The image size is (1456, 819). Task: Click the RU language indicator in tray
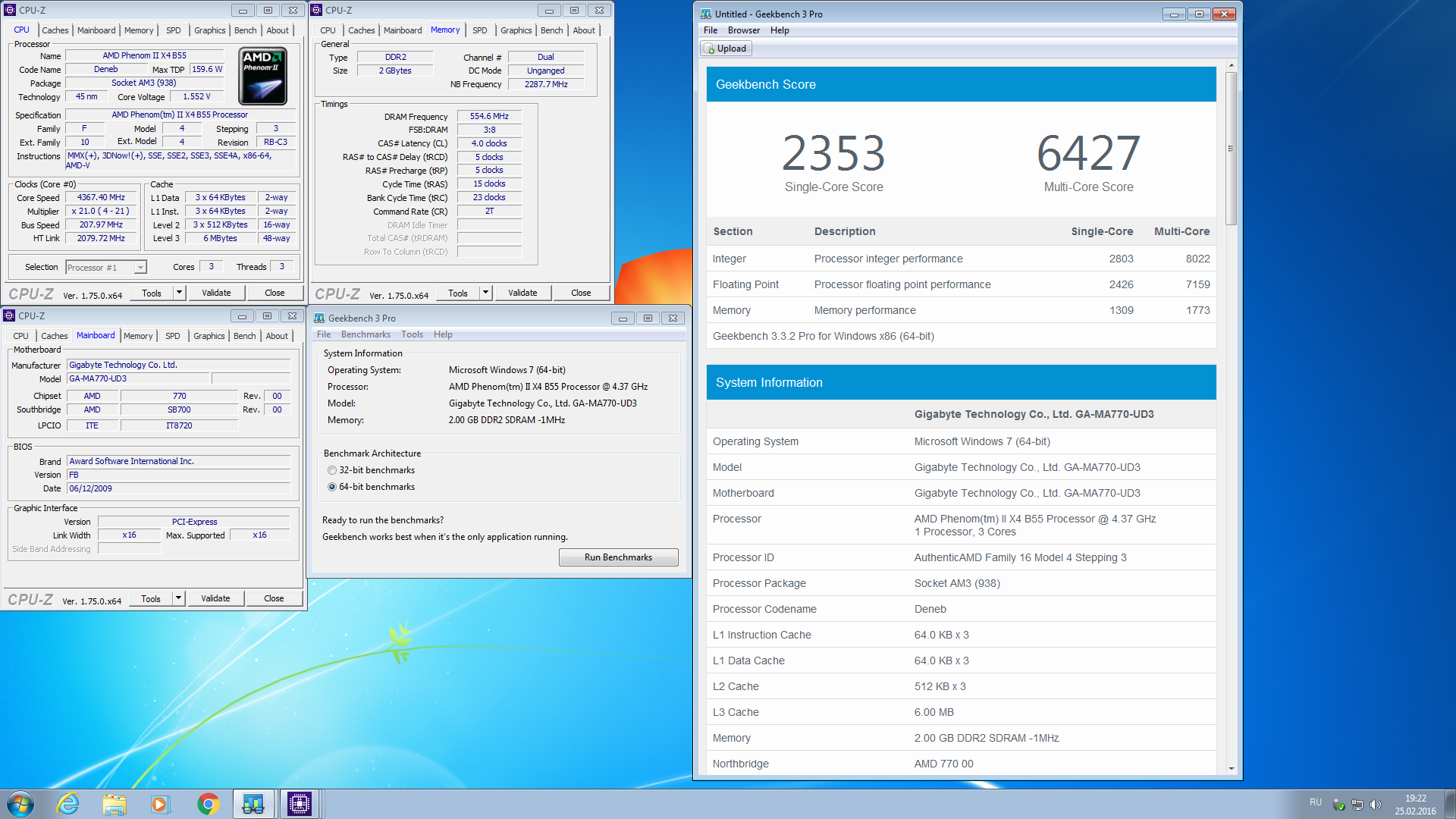click(x=1316, y=802)
